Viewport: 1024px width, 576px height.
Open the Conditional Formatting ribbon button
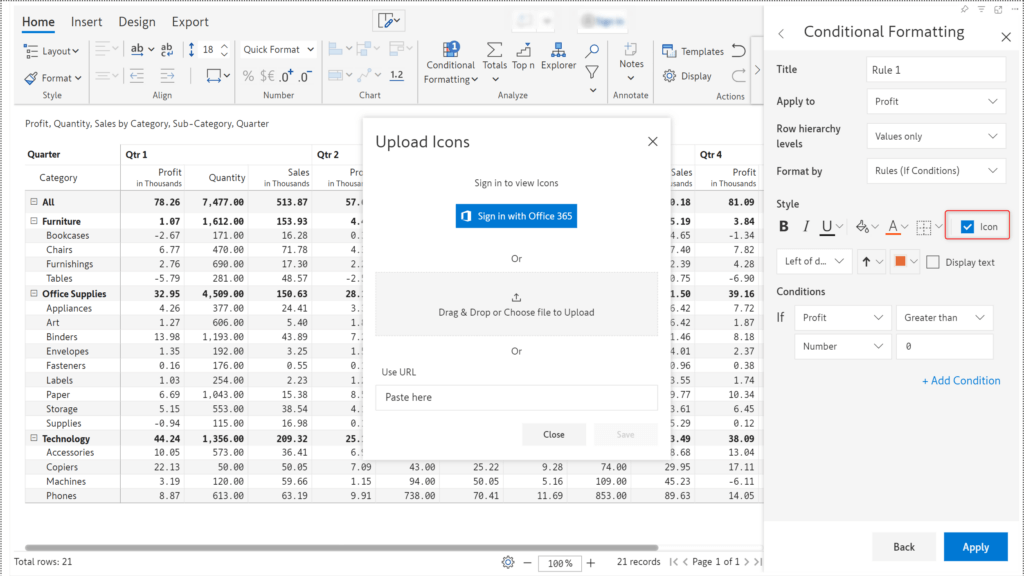point(451,63)
